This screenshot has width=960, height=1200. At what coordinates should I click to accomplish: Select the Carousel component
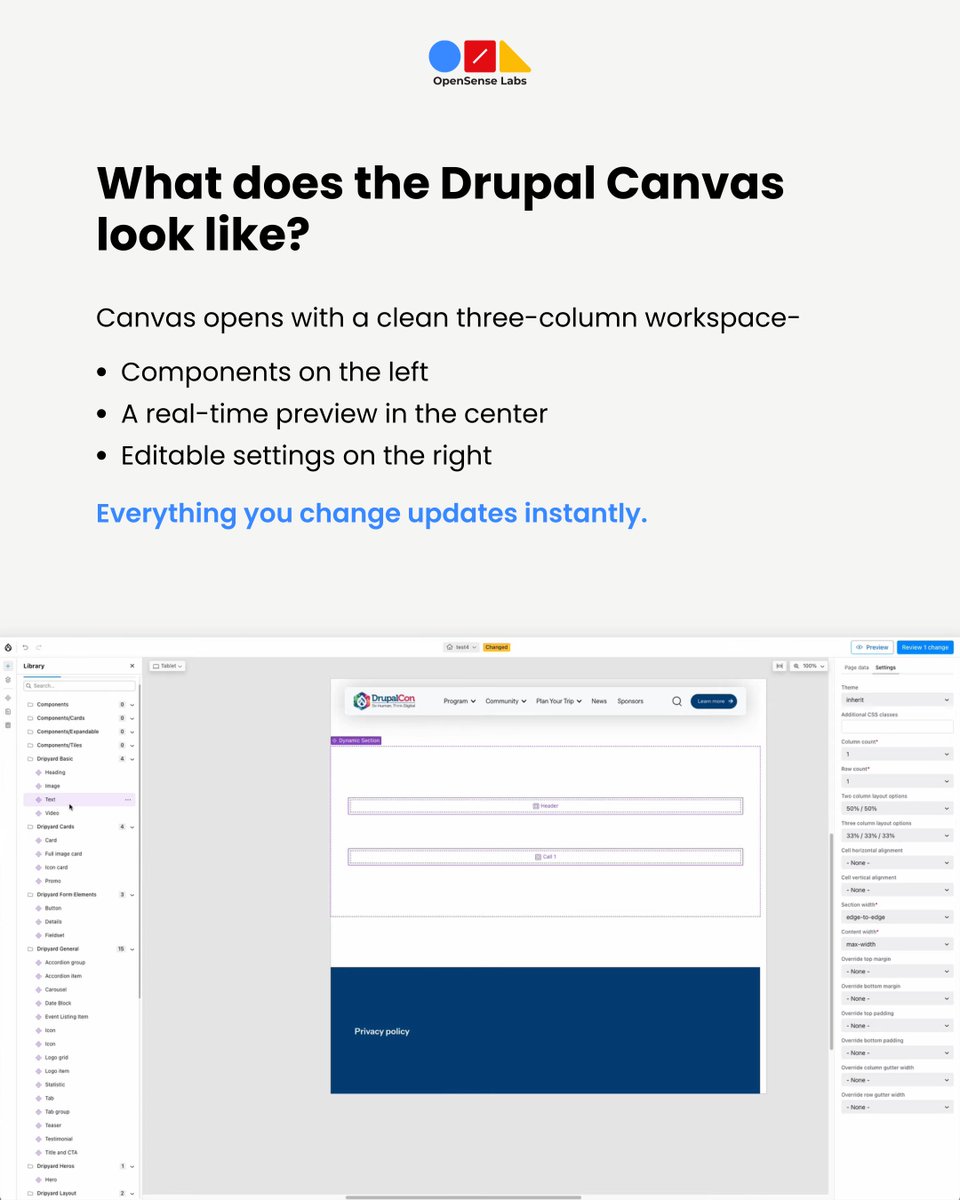pos(80,990)
